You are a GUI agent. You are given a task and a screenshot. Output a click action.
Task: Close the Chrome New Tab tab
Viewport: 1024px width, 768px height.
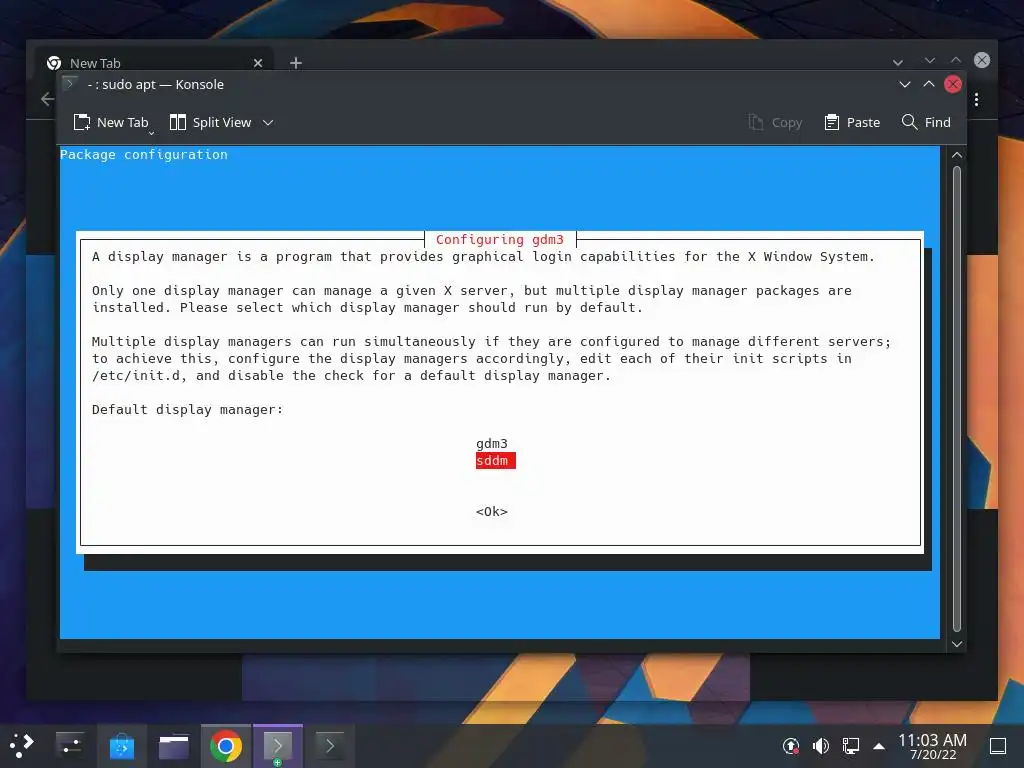(258, 63)
